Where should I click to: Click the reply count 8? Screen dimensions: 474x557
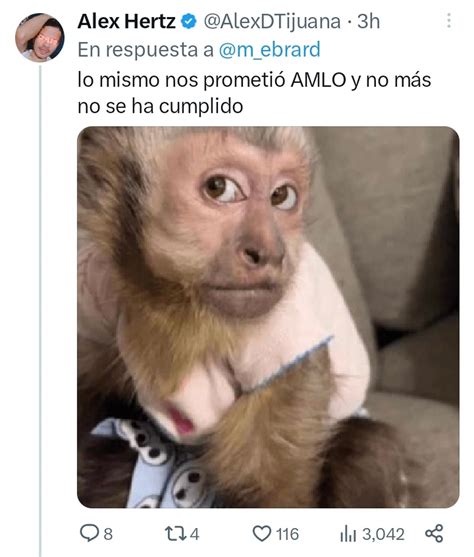(x=108, y=534)
